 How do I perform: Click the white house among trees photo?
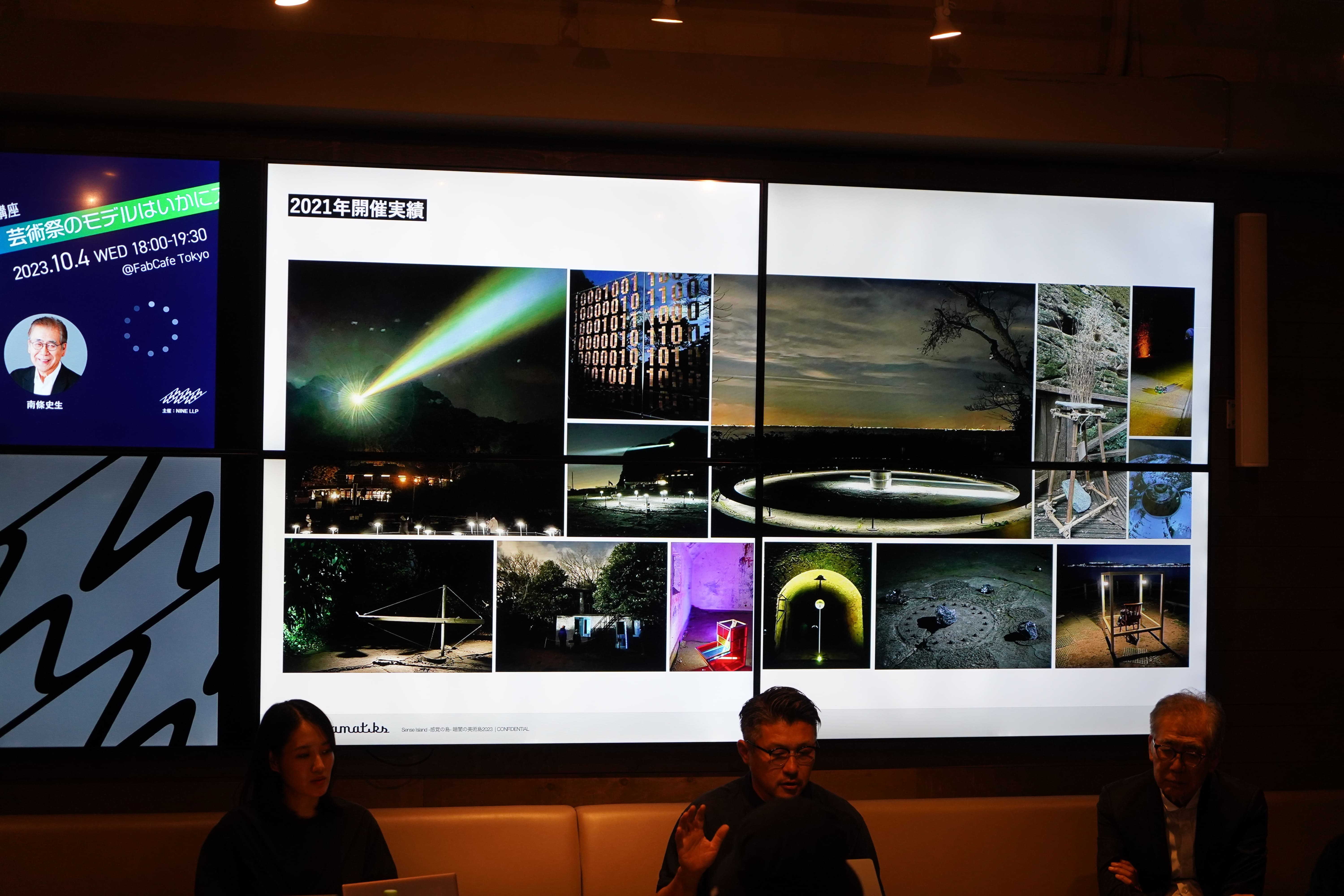(x=581, y=606)
